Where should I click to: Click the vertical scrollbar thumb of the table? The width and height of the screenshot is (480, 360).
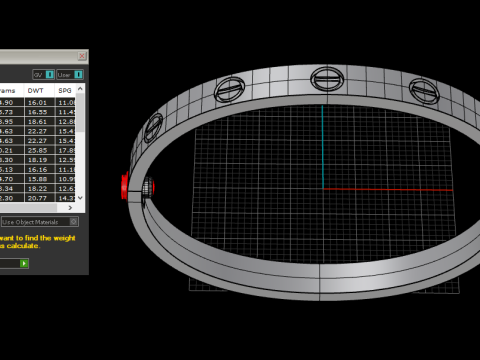click(80, 112)
